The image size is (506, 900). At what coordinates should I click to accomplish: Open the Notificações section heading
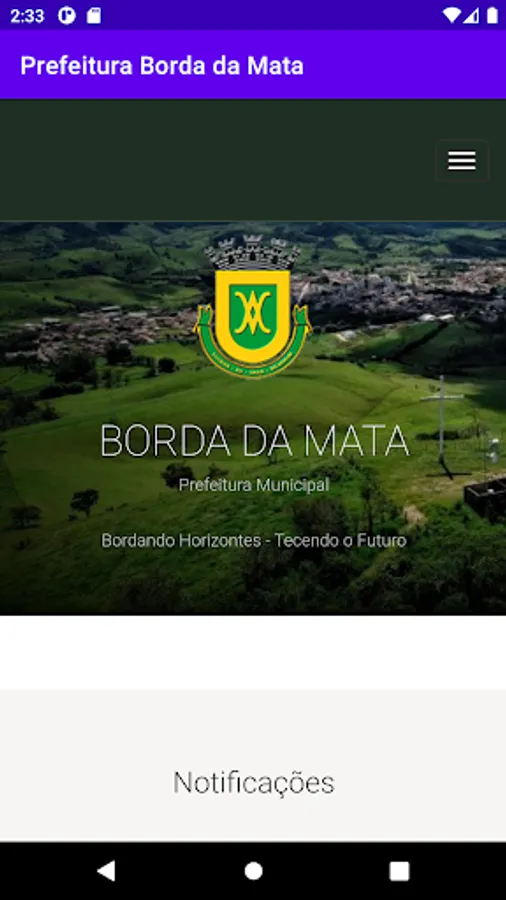(254, 782)
